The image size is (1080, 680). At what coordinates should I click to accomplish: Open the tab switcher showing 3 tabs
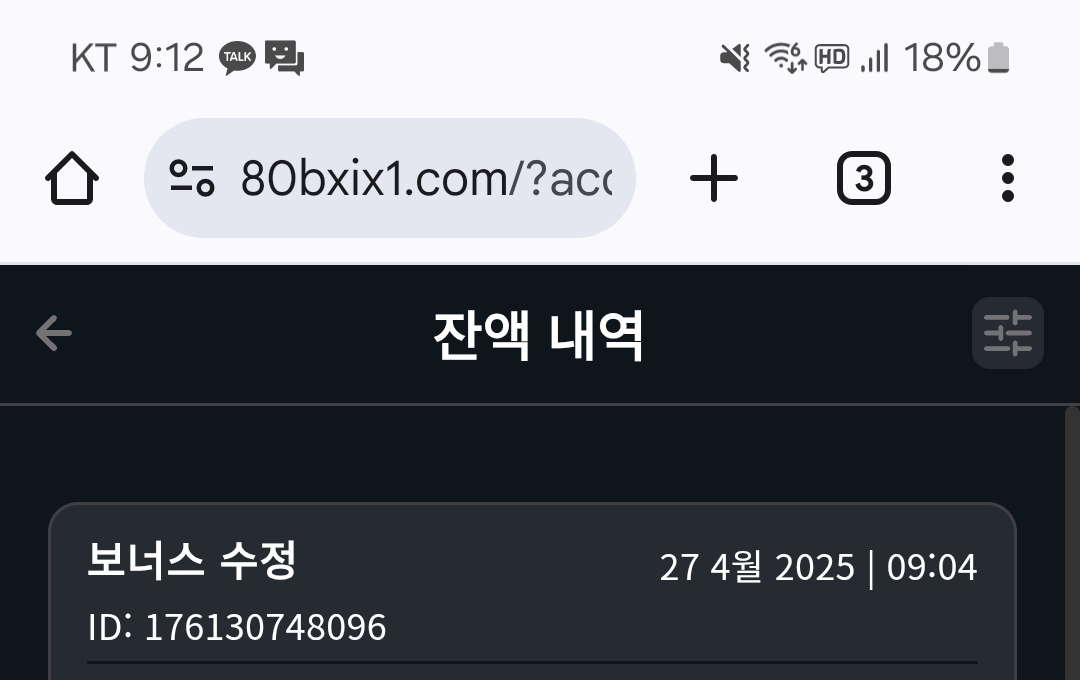tap(864, 178)
